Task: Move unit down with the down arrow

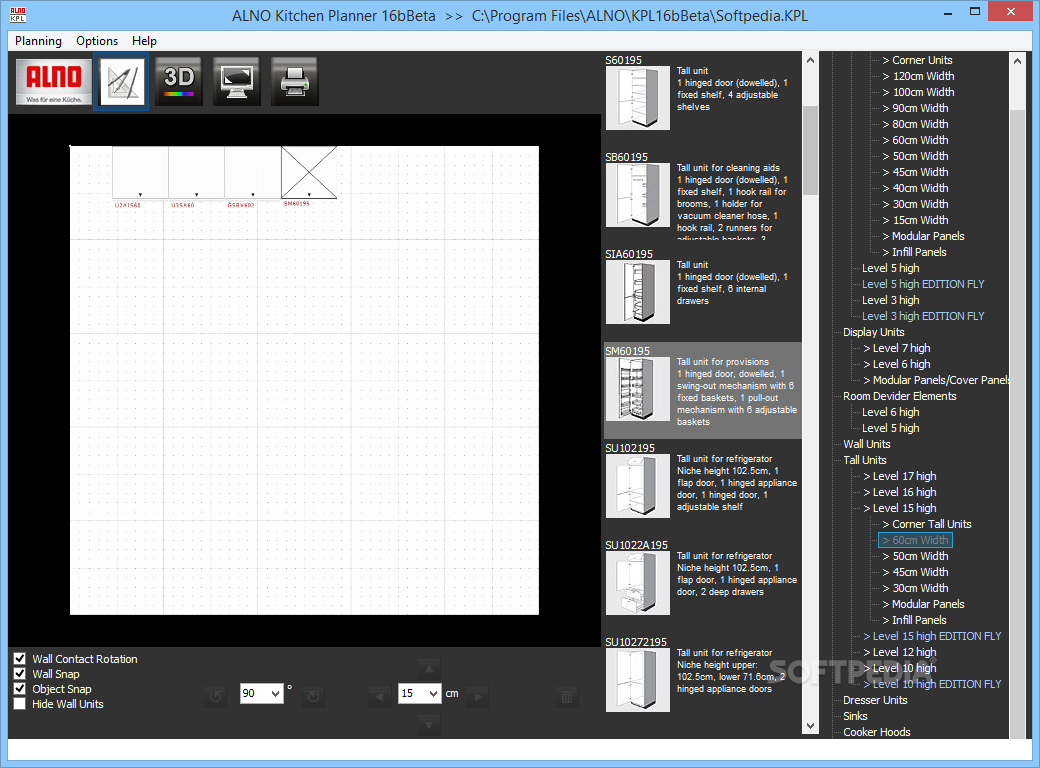Action: [428, 724]
